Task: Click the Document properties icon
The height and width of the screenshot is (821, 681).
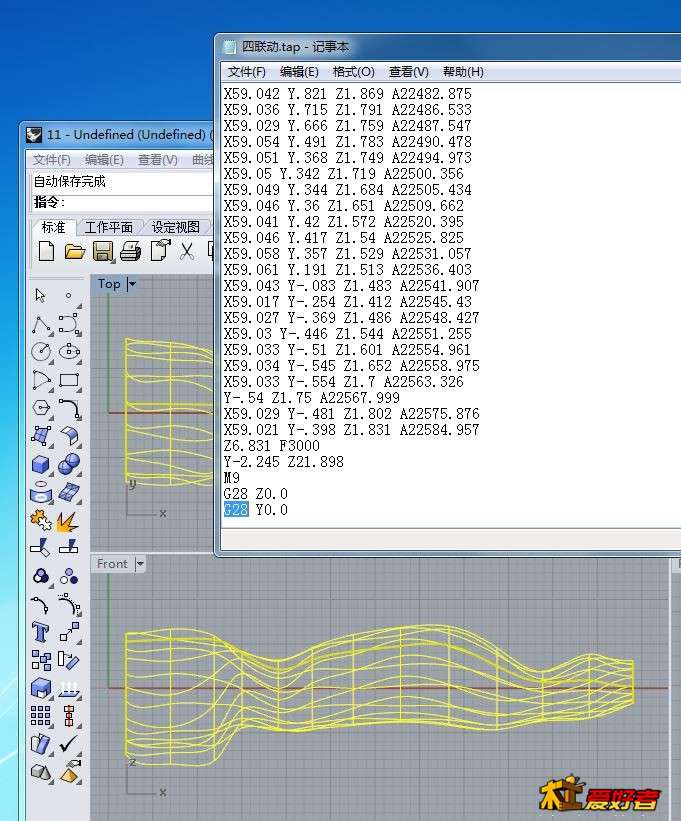Action: [160, 251]
